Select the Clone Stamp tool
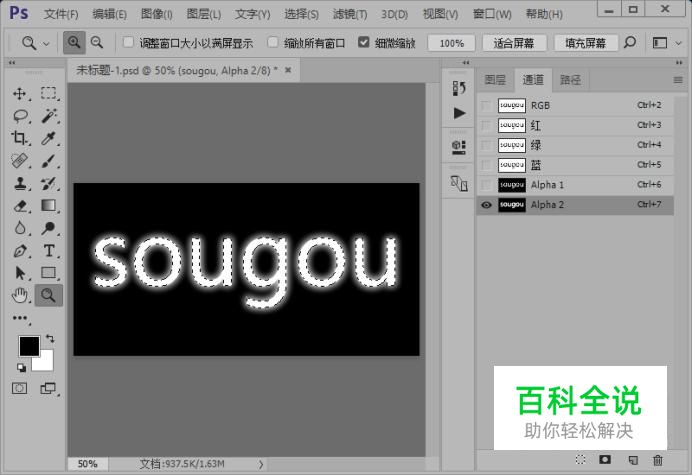The image size is (692, 475). click(x=19, y=183)
